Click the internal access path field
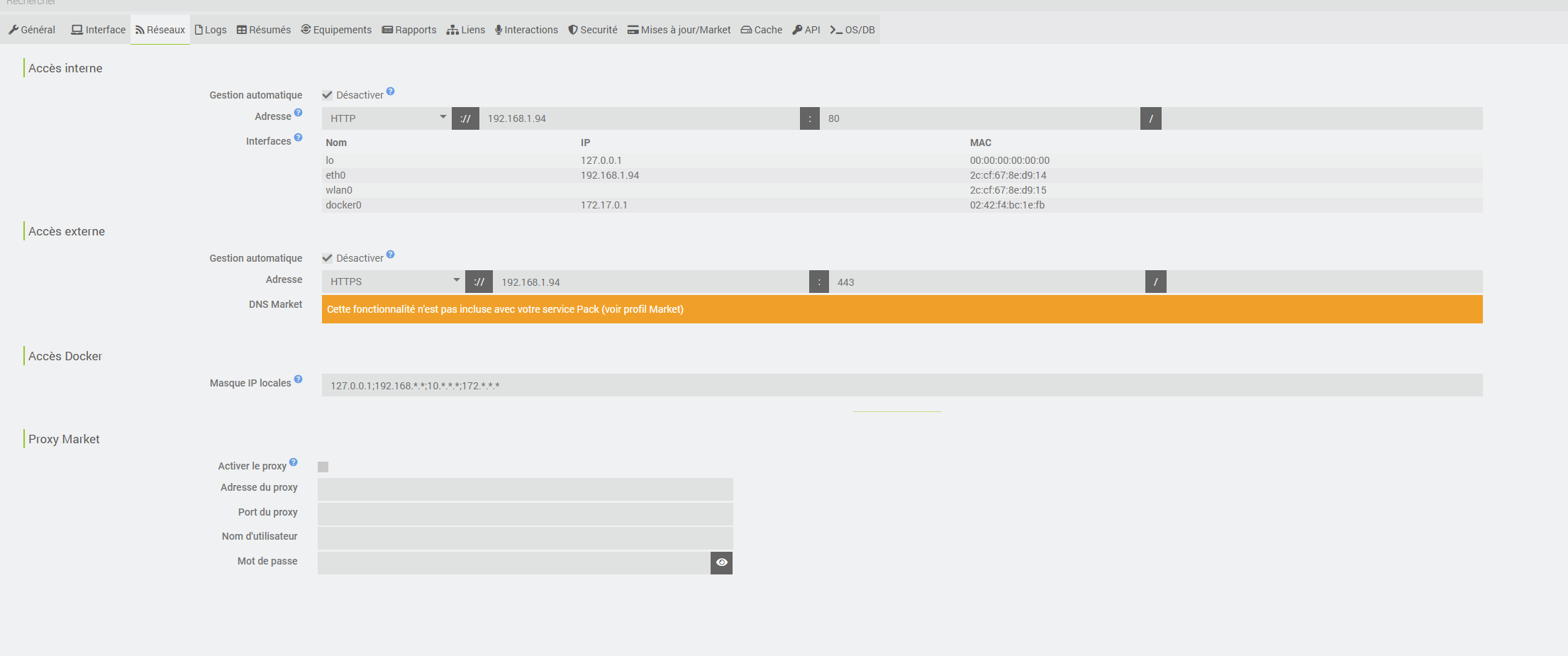 click(1322, 118)
